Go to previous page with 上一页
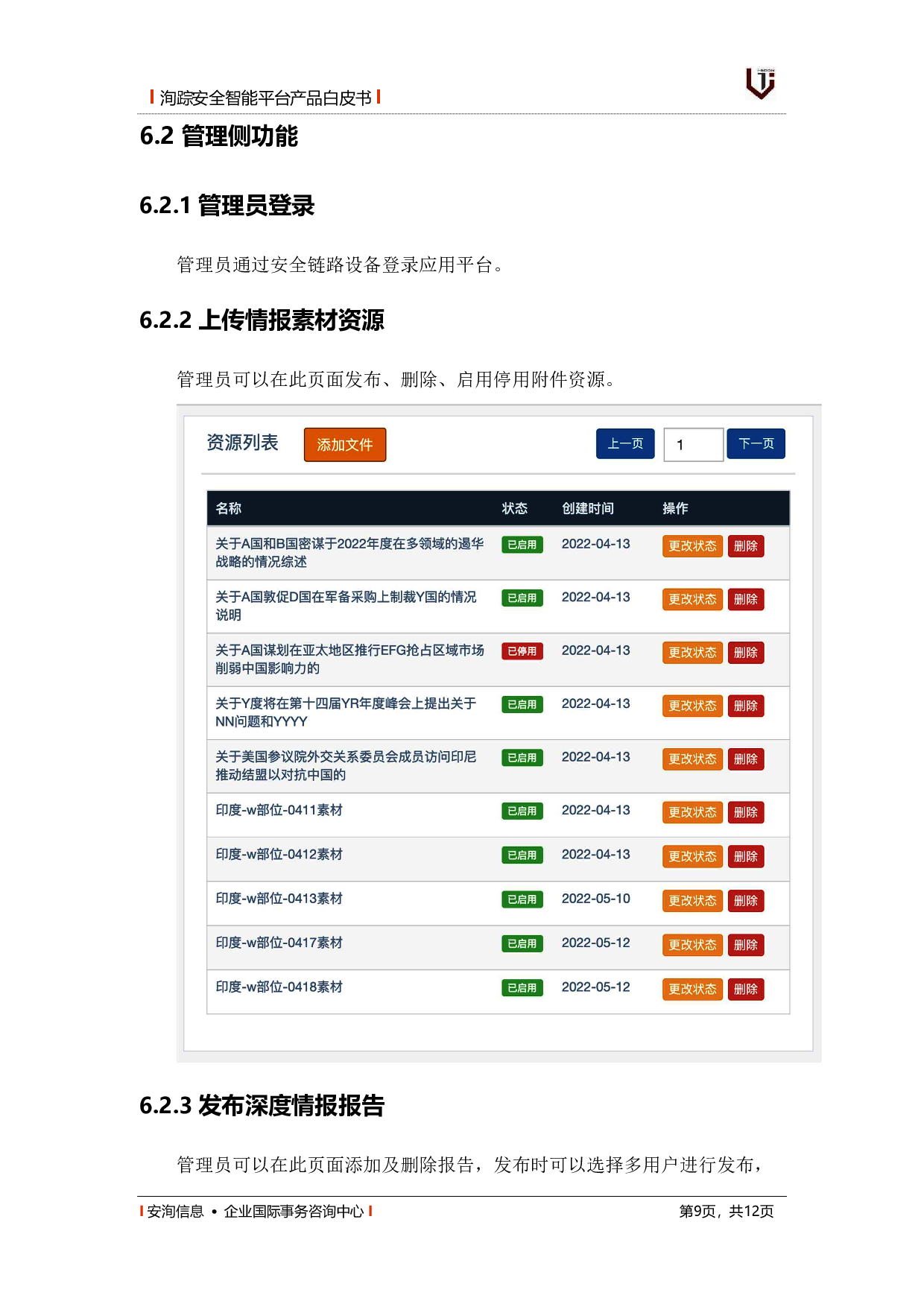The width and height of the screenshot is (924, 1307). (624, 444)
